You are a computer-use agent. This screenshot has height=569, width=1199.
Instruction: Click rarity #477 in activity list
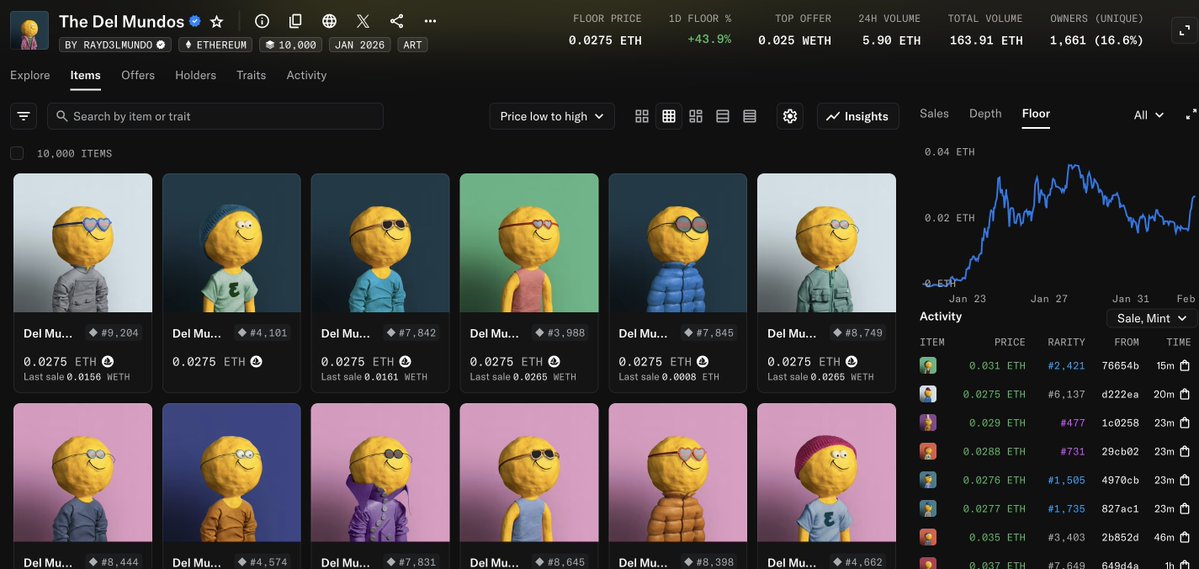(1073, 423)
